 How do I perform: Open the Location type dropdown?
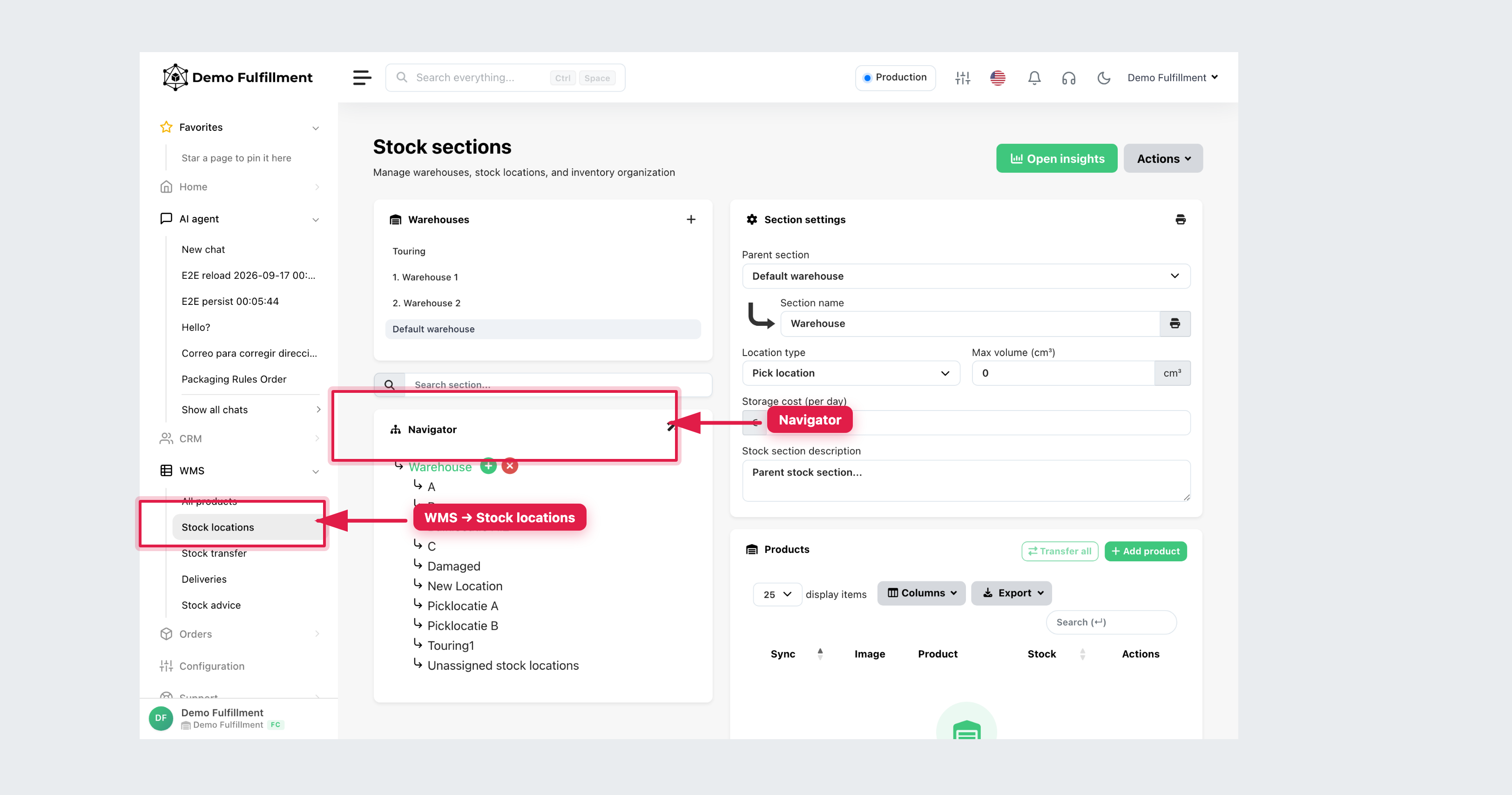(850, 373)
